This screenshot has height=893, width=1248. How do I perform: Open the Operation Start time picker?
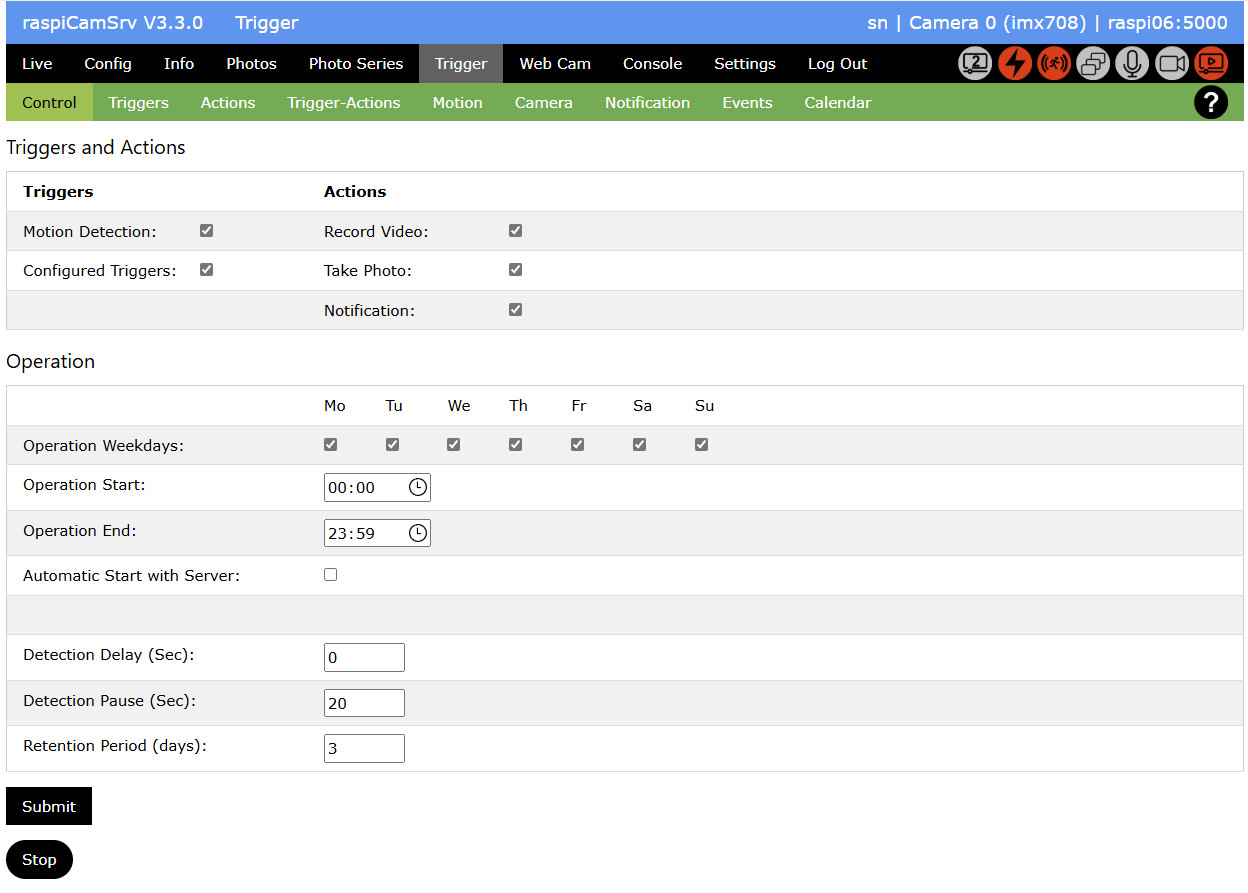(418, 487)
